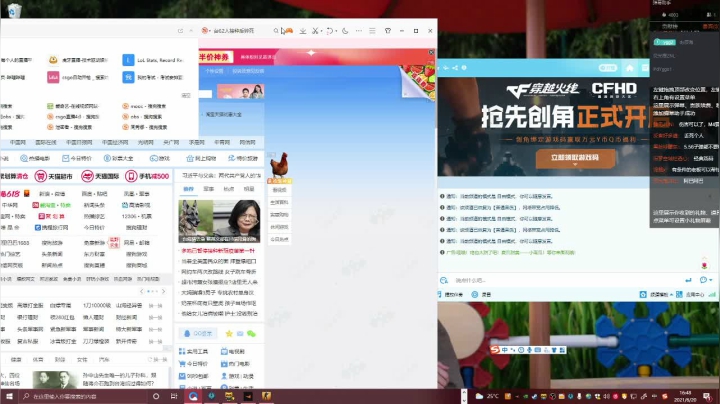Click the yellow star favorites icon
Screen dimensions: 720x404
point(229,334)
